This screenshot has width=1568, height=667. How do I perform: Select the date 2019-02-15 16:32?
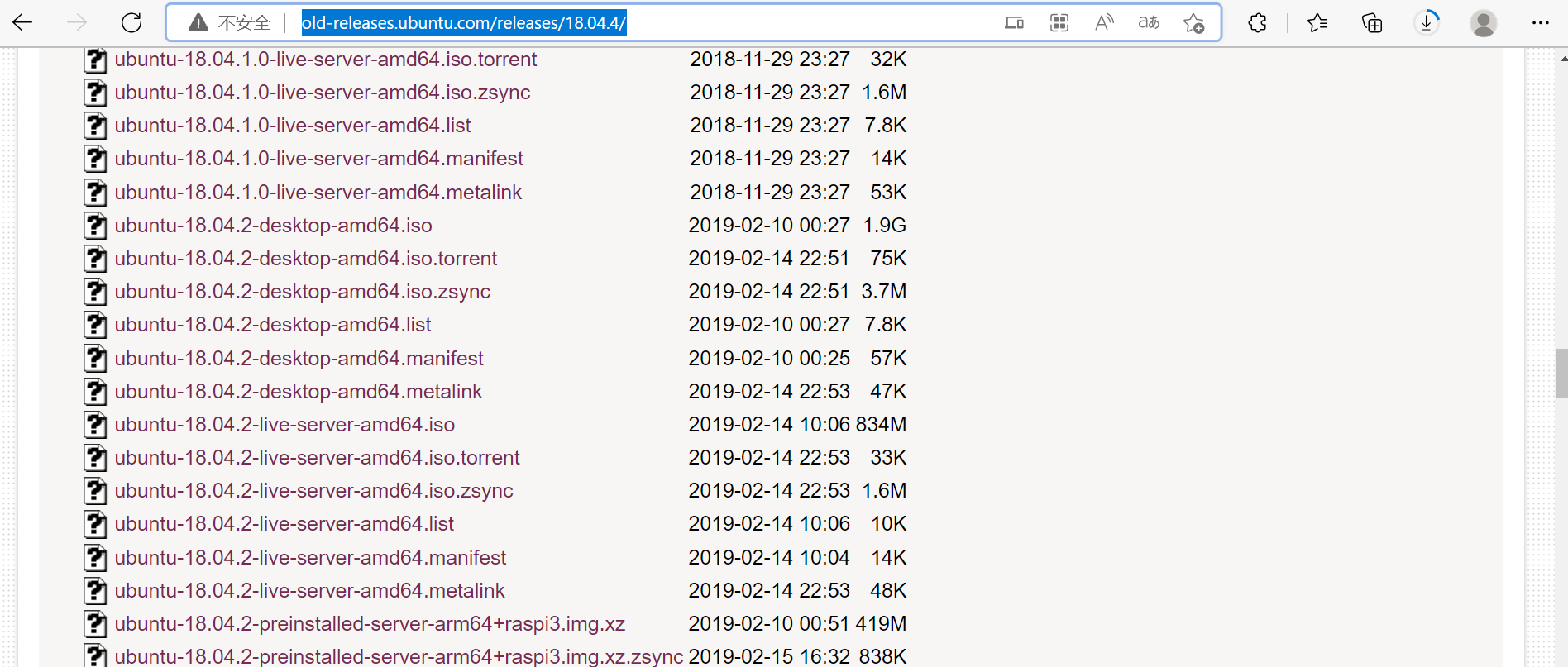coord(769,656)
